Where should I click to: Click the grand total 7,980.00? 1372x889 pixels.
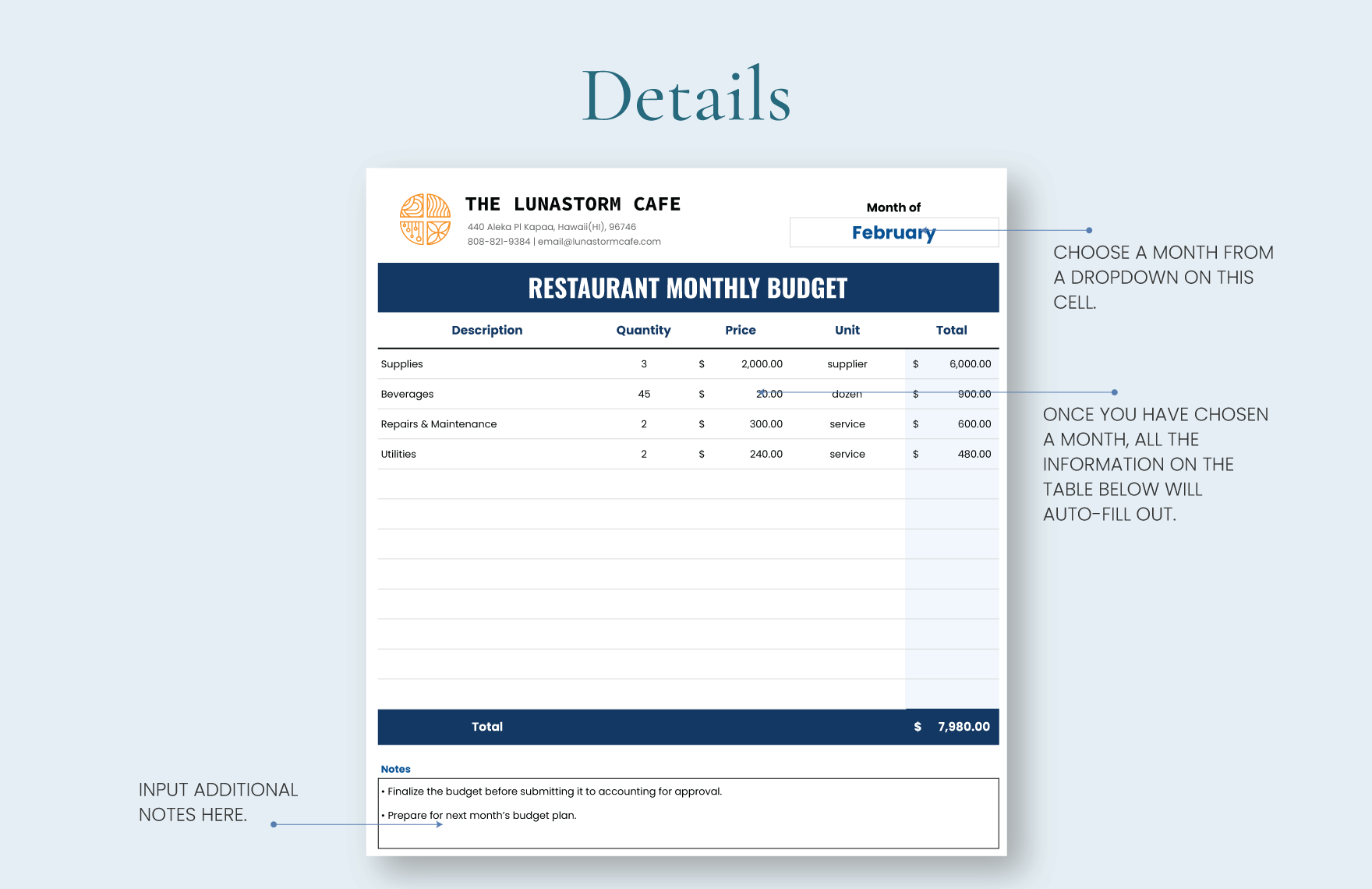[x=964, y=727]
